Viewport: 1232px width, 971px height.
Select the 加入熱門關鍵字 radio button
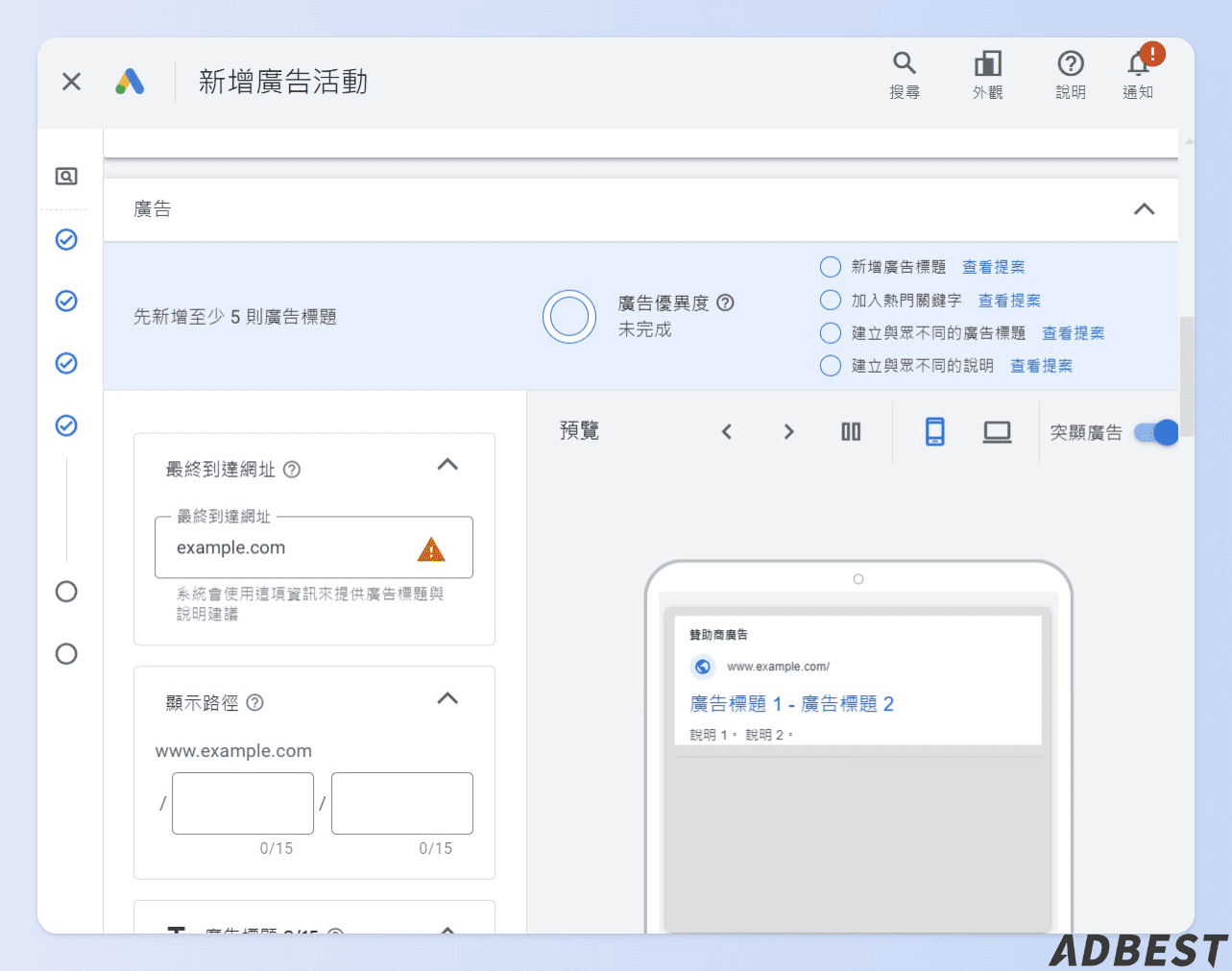coord(830,300)
